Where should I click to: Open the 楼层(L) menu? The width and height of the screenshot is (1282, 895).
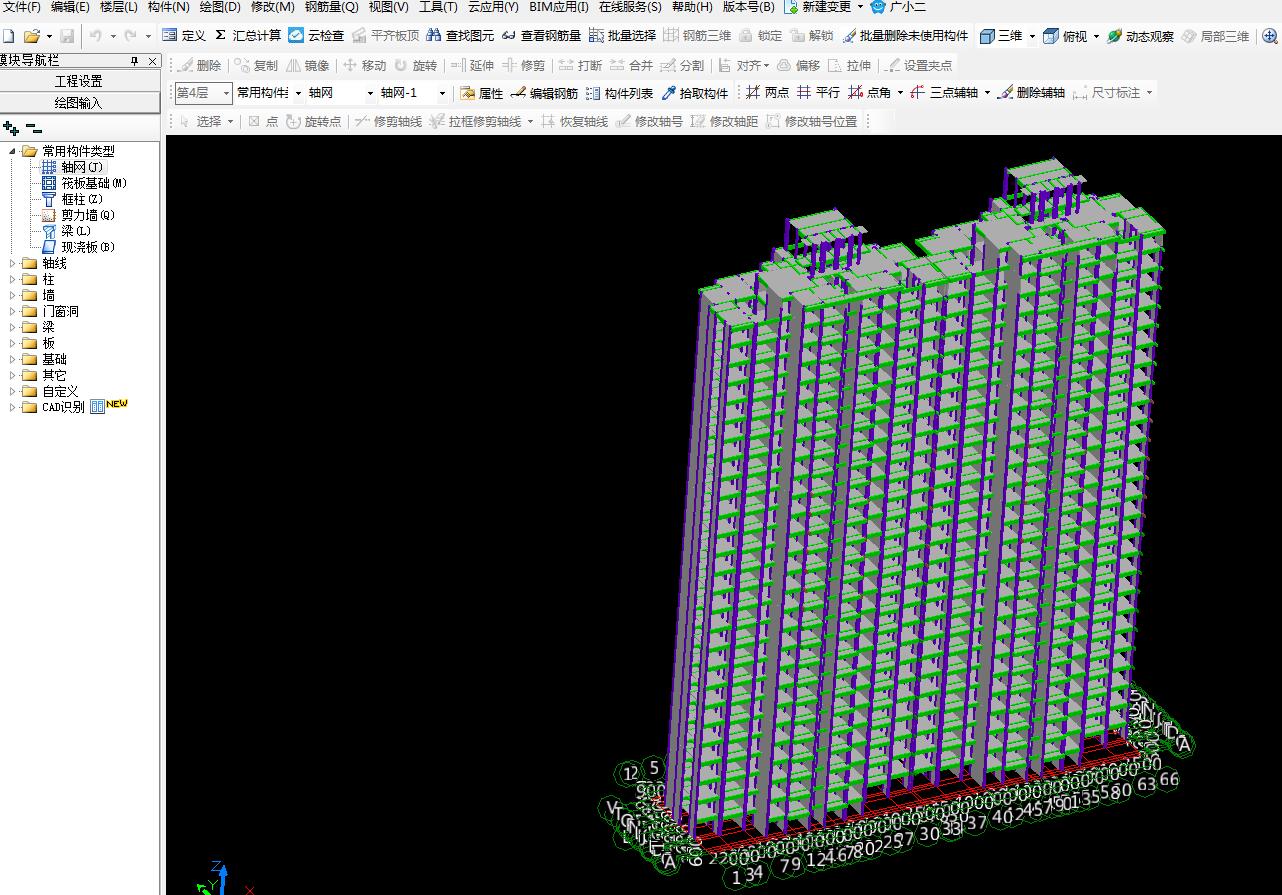pyautogui.click(x=119, y=7)
